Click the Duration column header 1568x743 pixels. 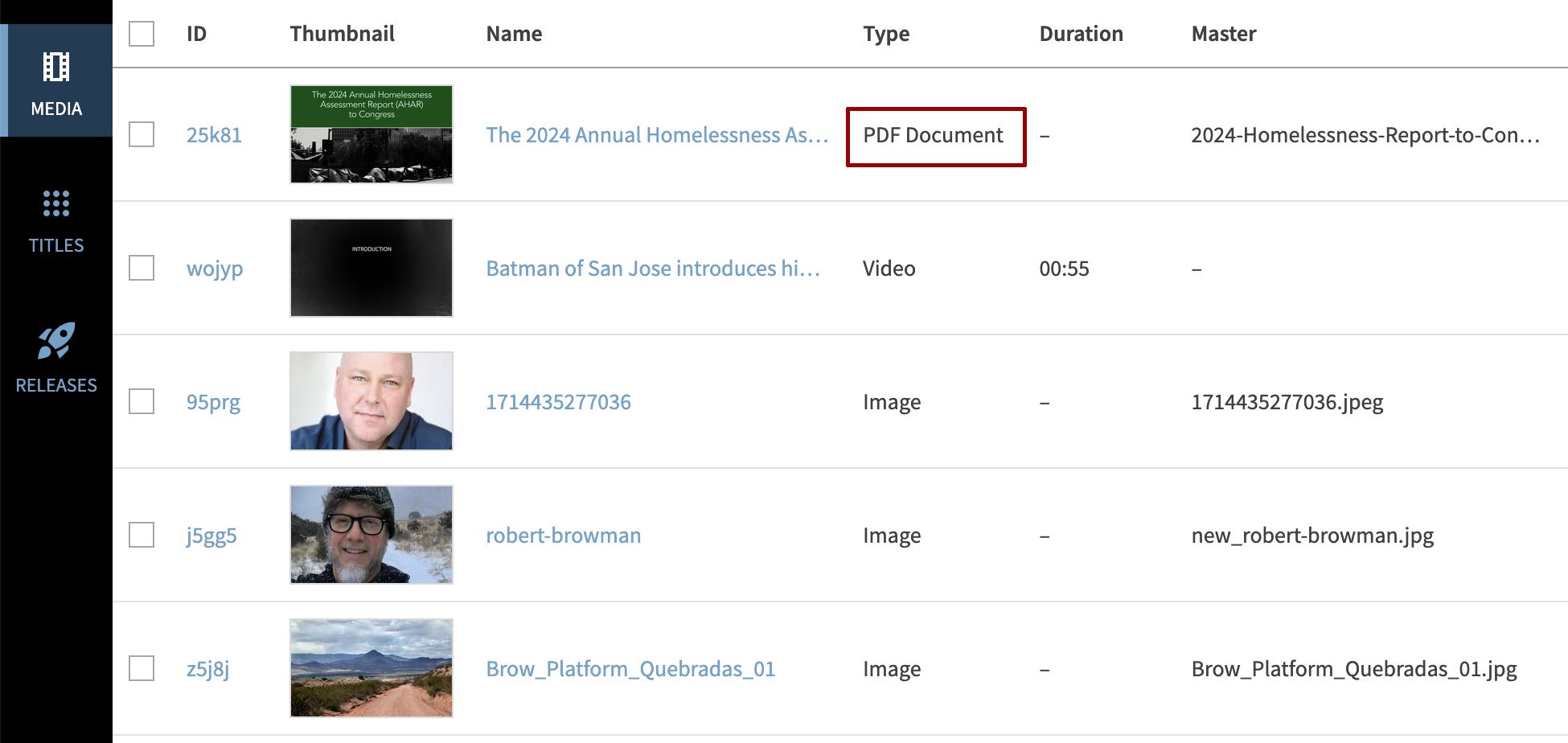pyautogui.click(x=1081, y=34)
